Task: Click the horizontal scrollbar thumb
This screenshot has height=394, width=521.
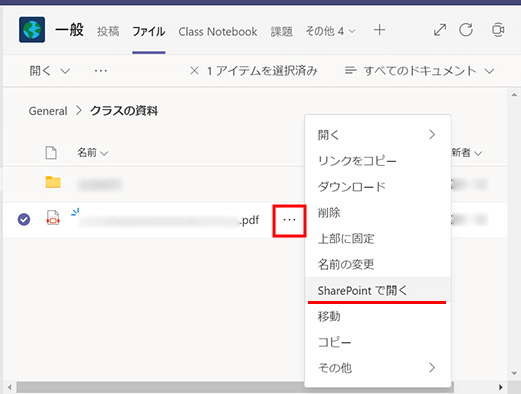Action: (235, 387)
